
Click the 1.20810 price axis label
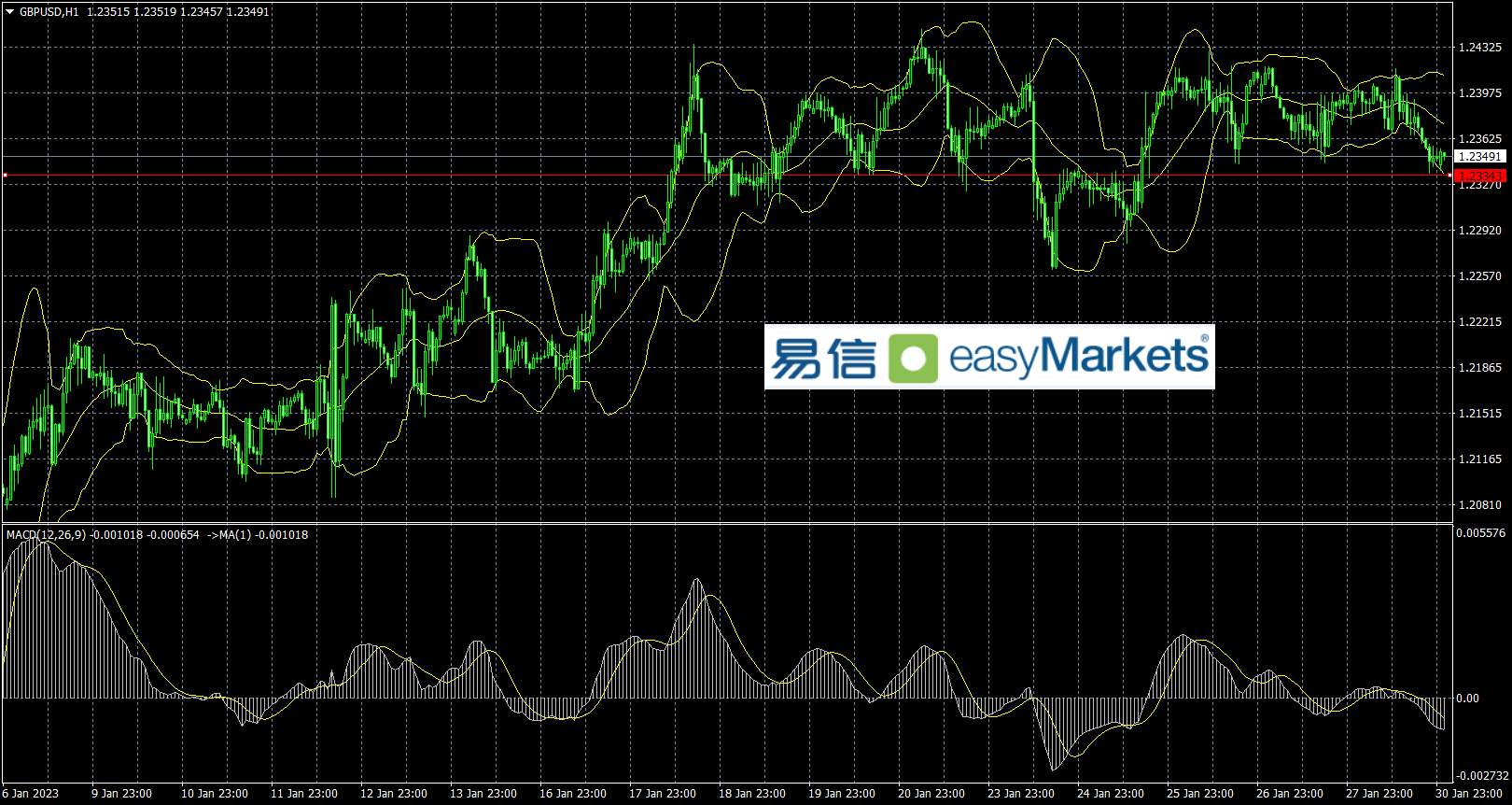pyautogui.click(x=1480, y=505)
